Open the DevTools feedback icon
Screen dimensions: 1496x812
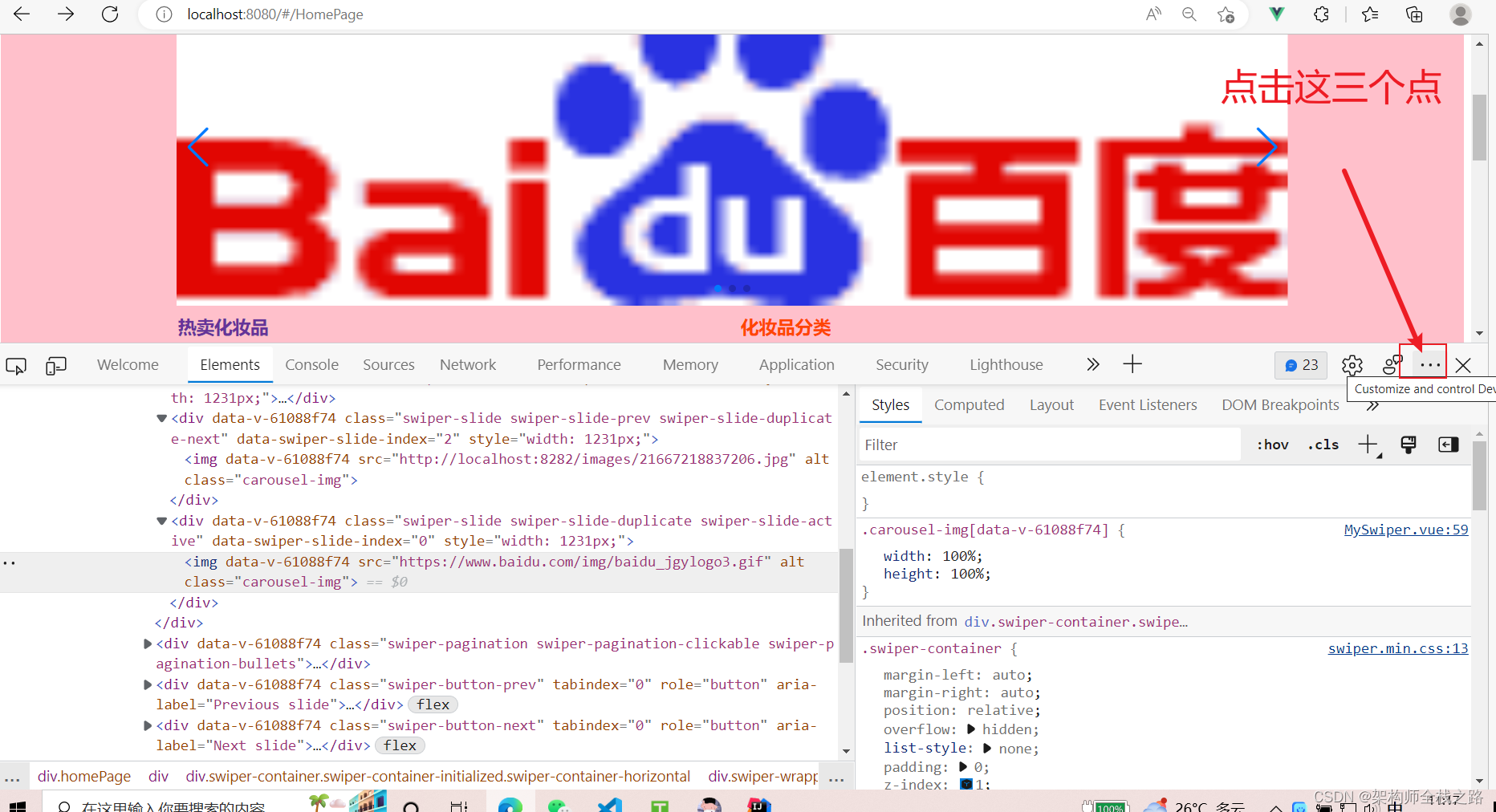click(1392, 365)
